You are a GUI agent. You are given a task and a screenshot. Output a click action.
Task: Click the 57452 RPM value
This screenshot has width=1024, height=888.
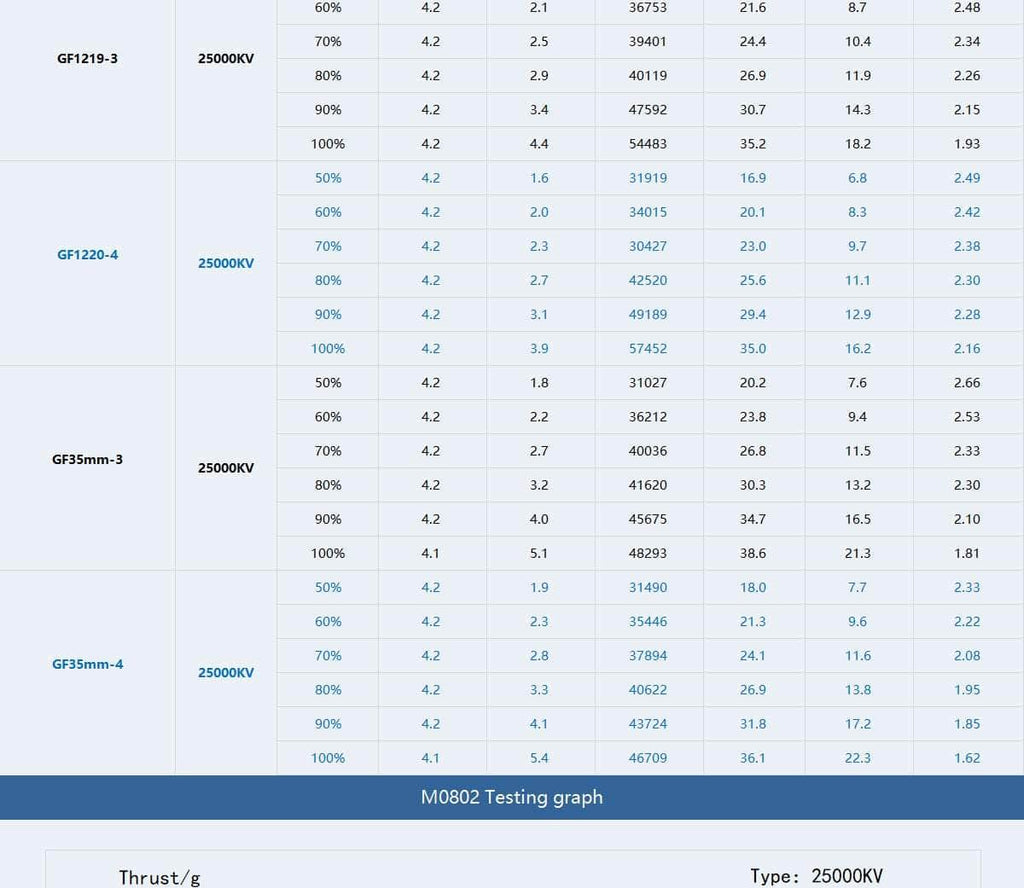tap(648, 349)
